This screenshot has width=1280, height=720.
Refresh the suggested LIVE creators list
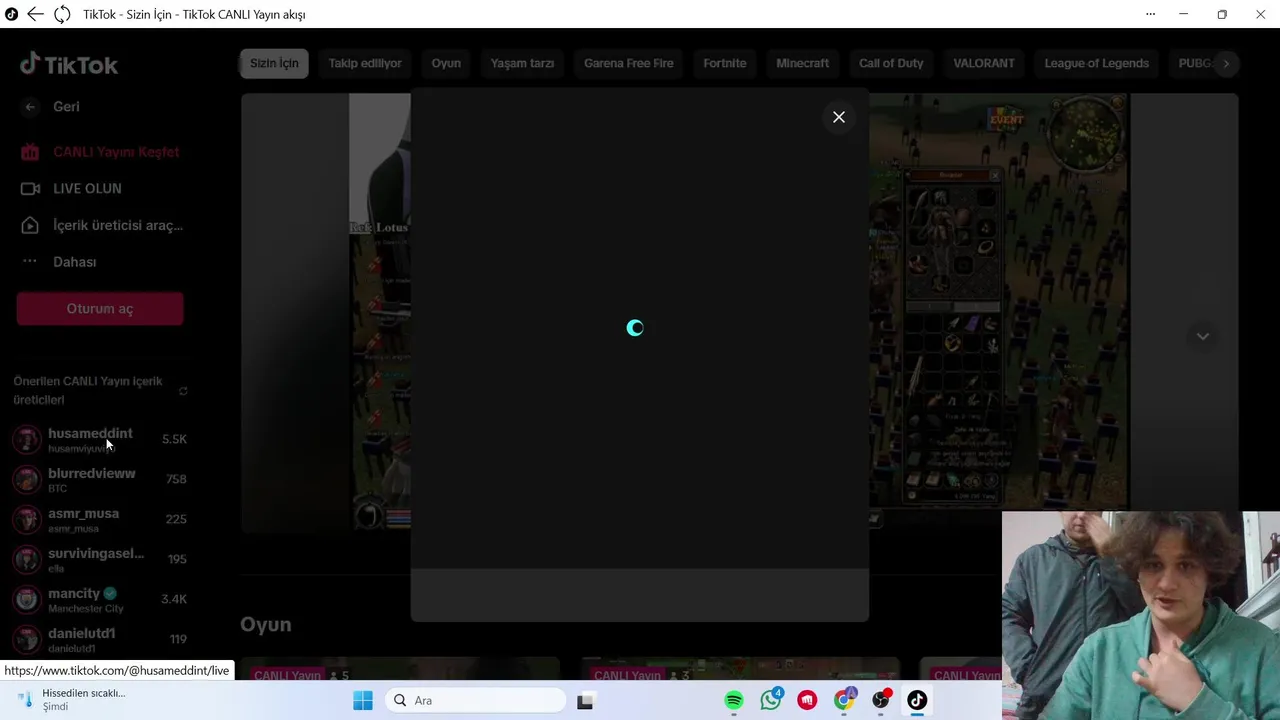183,391
